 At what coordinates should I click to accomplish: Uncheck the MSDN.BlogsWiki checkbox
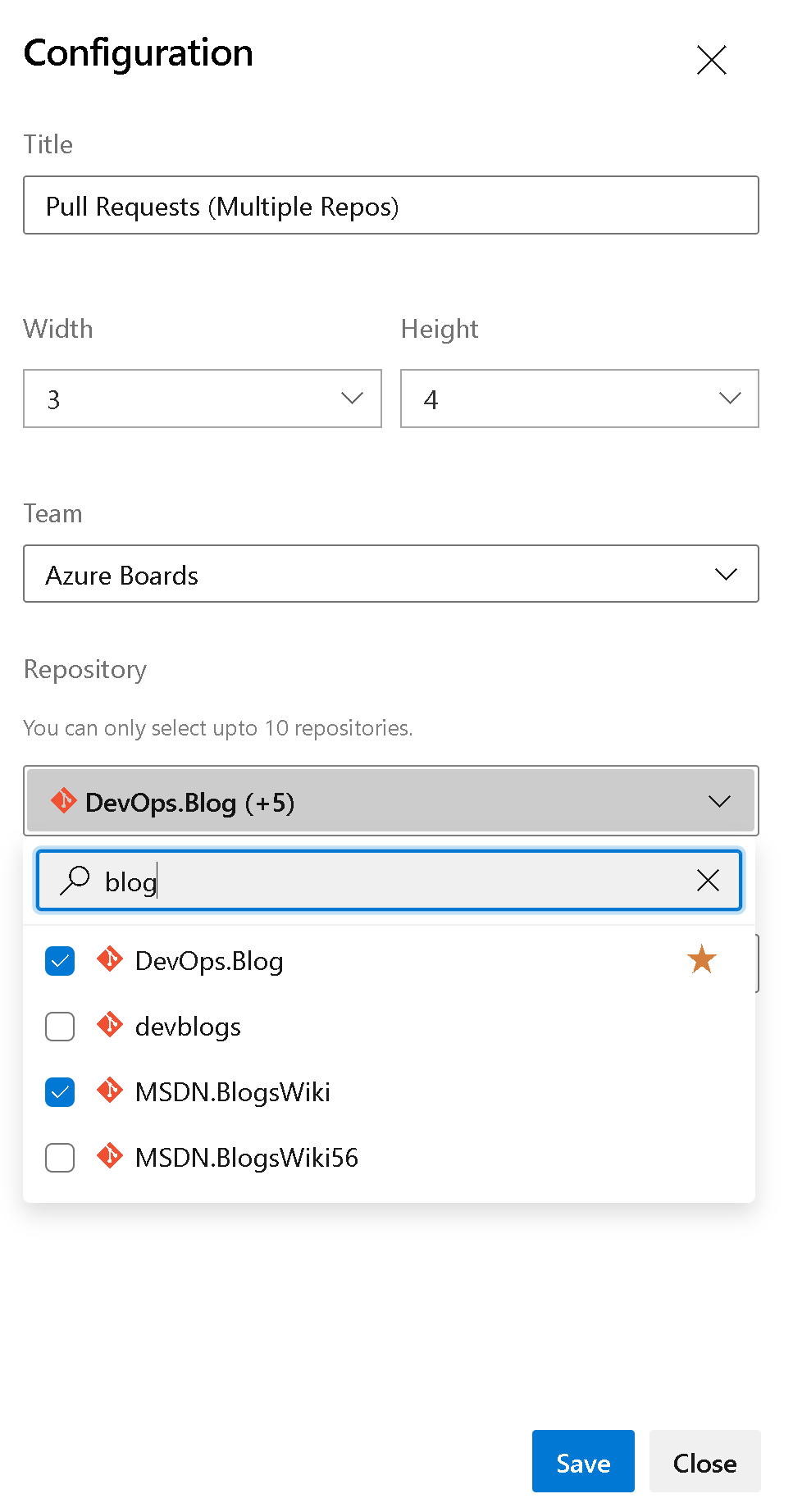pyautogui.click(x=60, y=1092)
